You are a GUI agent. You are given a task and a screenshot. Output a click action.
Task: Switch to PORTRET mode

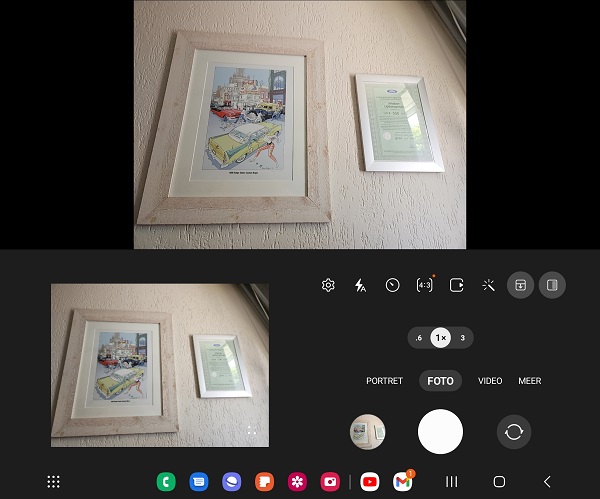pyautogui.click(x=385, y=381)
